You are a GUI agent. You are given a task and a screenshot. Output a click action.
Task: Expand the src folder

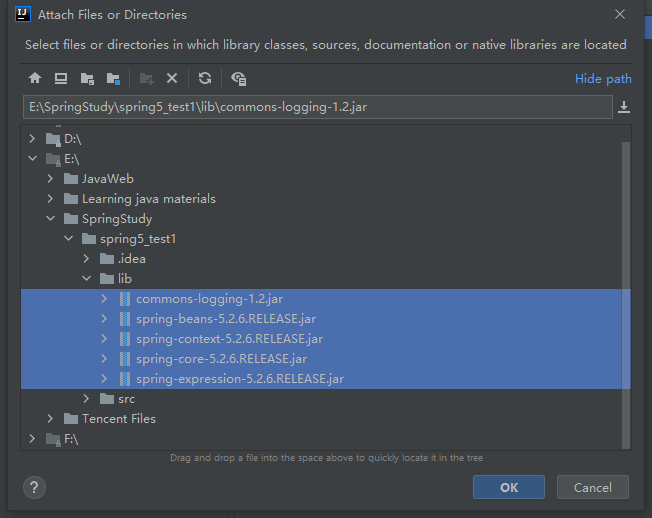pyautogui.click(x=86, y=398)
